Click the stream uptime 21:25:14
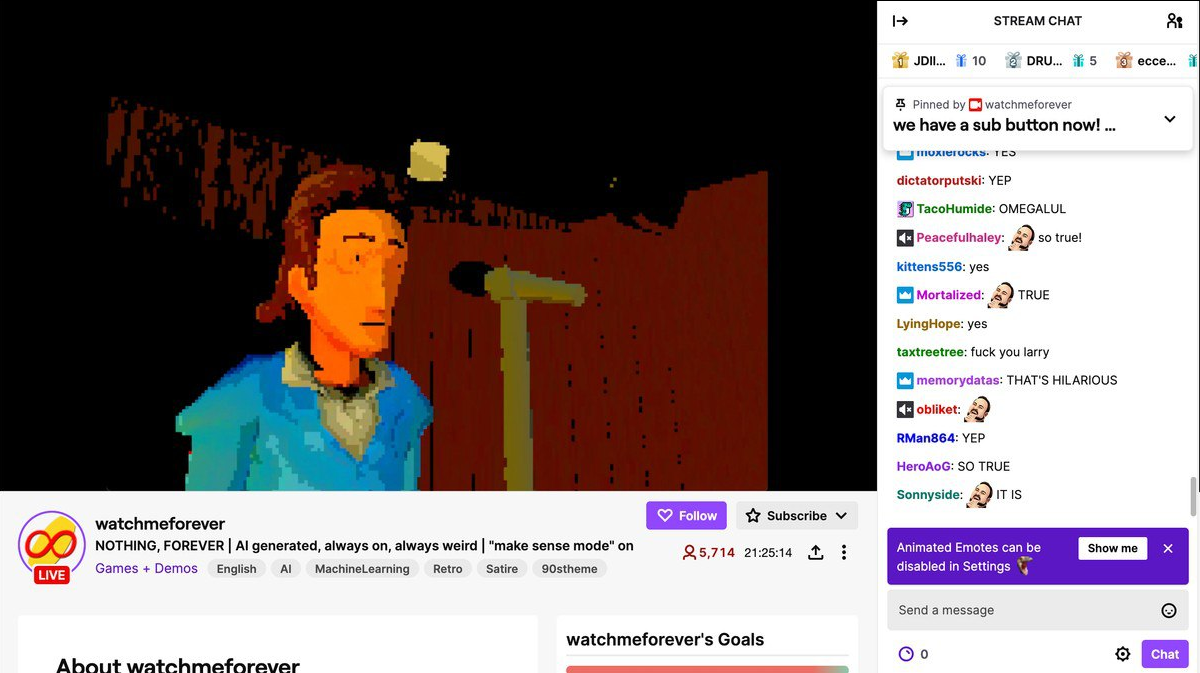The height and width of the screenshot is (673, 1200). click(768, 552)
